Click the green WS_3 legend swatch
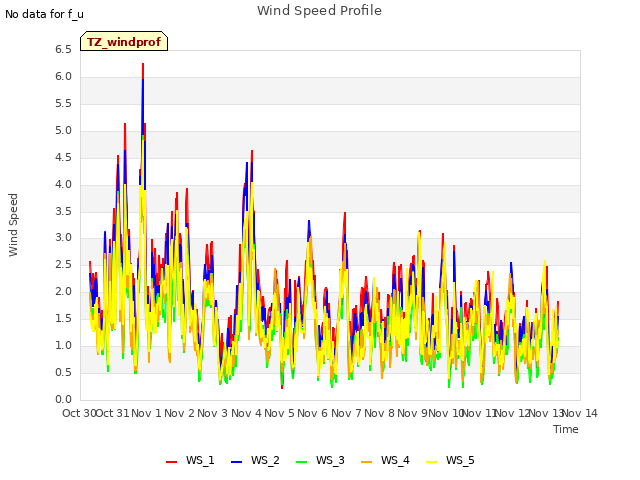The image size is (640, 480). pyautogui.click(x=301, y=462)
